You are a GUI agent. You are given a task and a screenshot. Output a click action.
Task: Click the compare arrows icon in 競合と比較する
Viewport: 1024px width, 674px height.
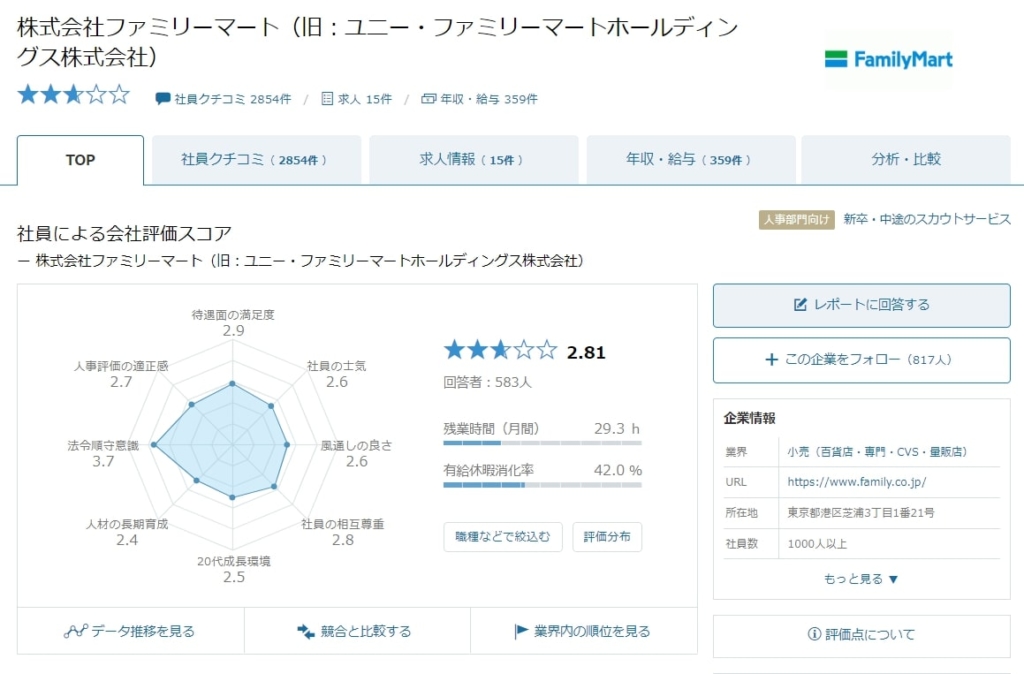click(306, 631)
